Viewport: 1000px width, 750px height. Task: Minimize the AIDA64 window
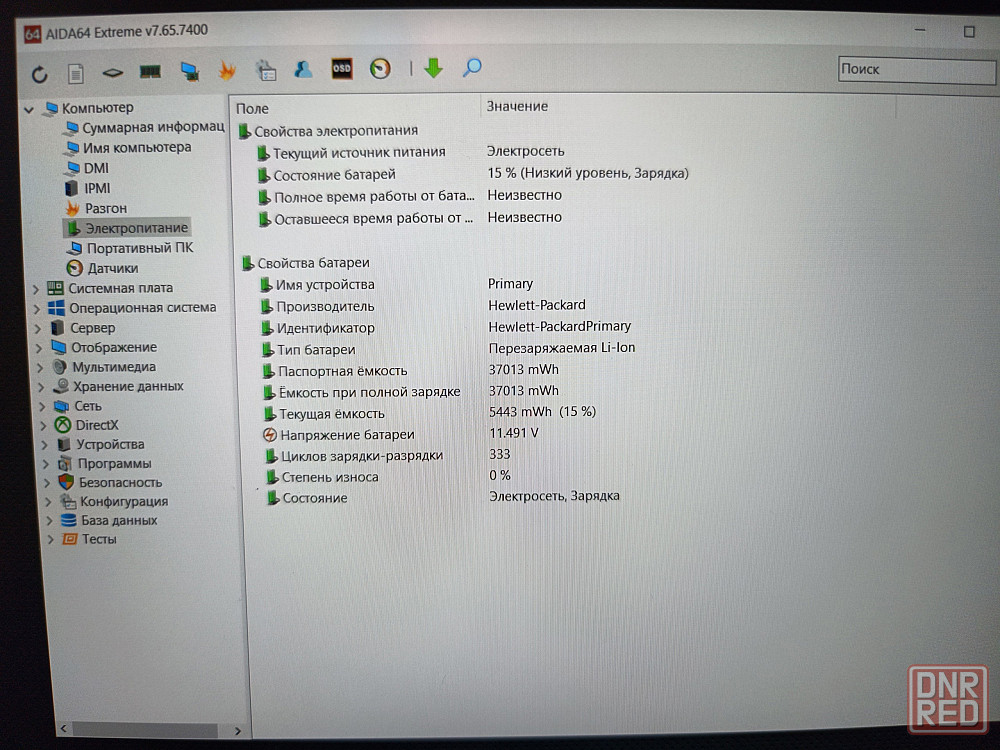pos(920,30)
